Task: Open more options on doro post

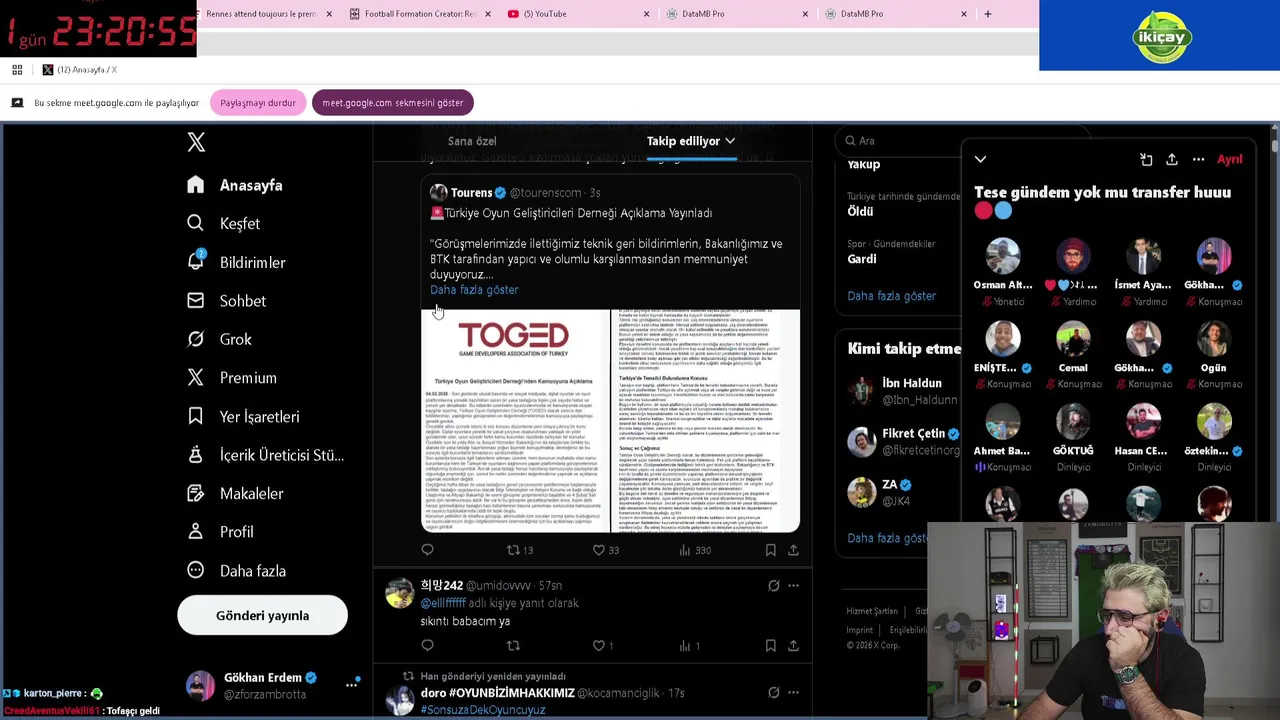Action: click(793, 692)
